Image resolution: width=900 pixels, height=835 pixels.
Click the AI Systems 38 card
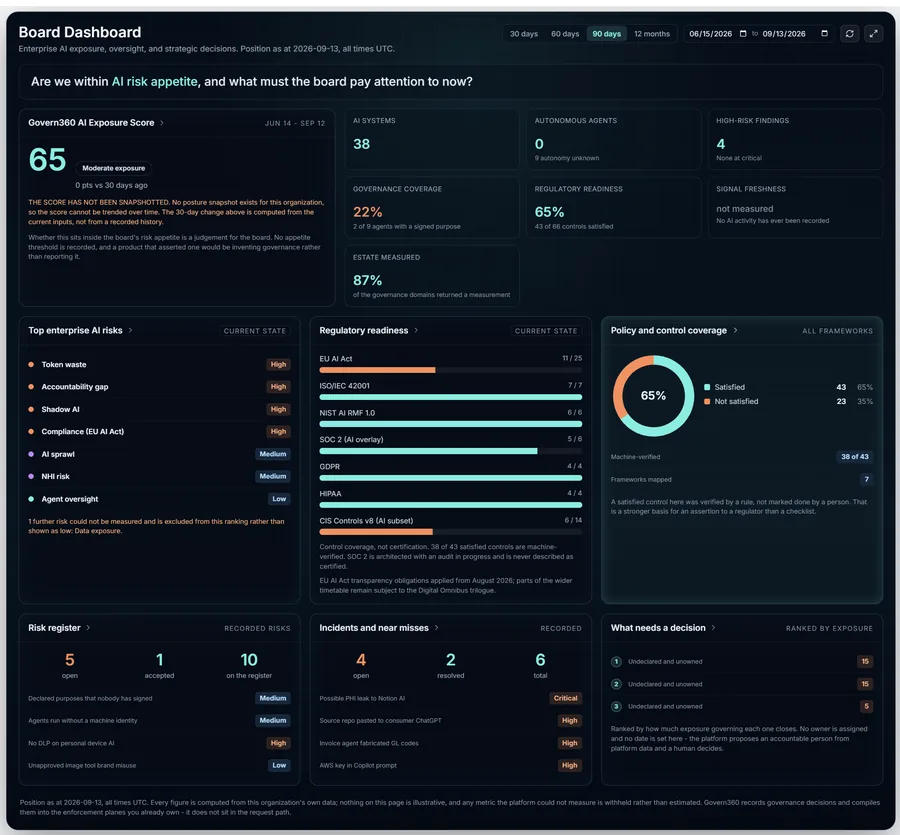[432, 139]
